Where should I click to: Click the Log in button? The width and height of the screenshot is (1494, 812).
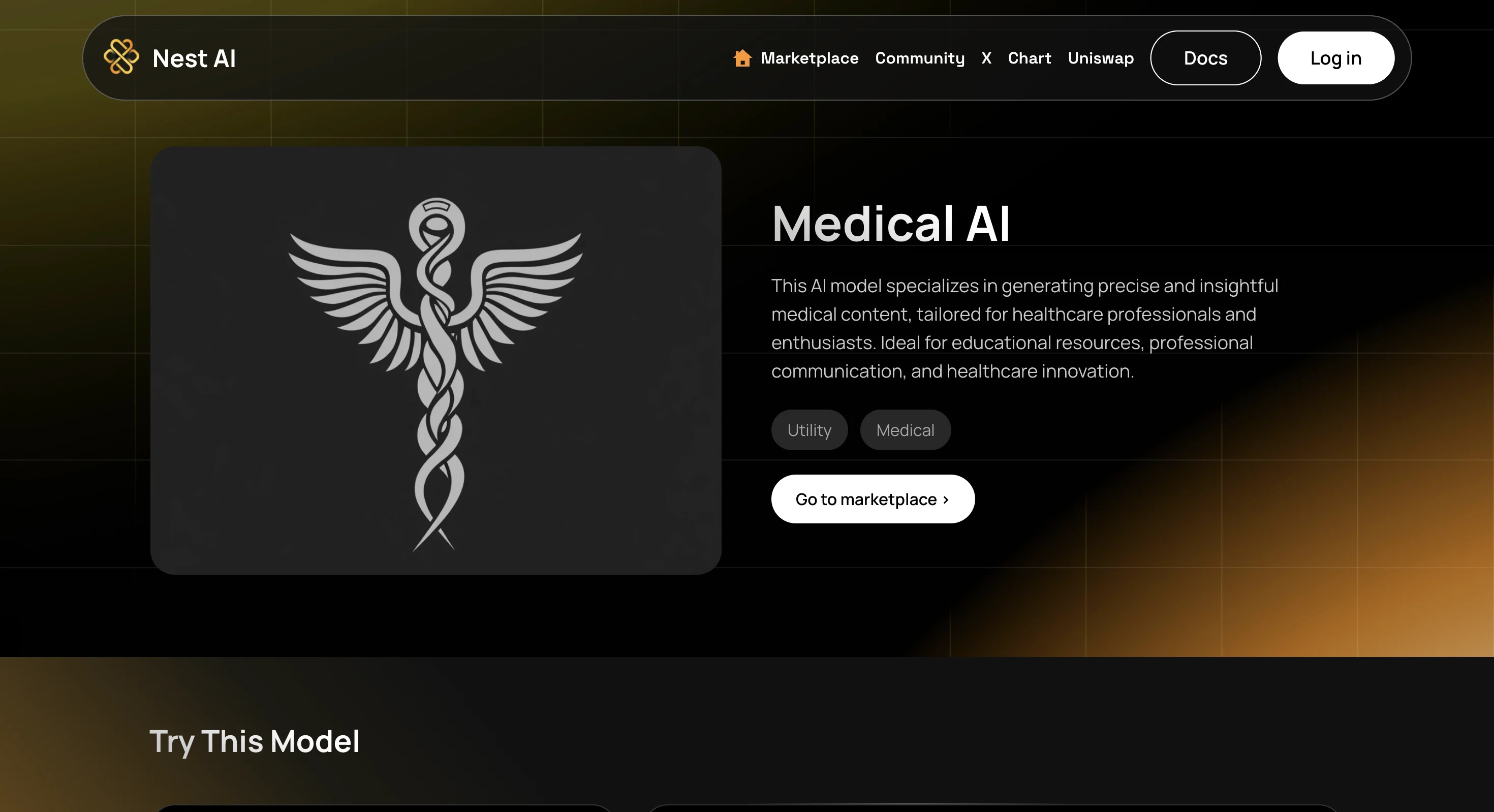pos(1335,58)
